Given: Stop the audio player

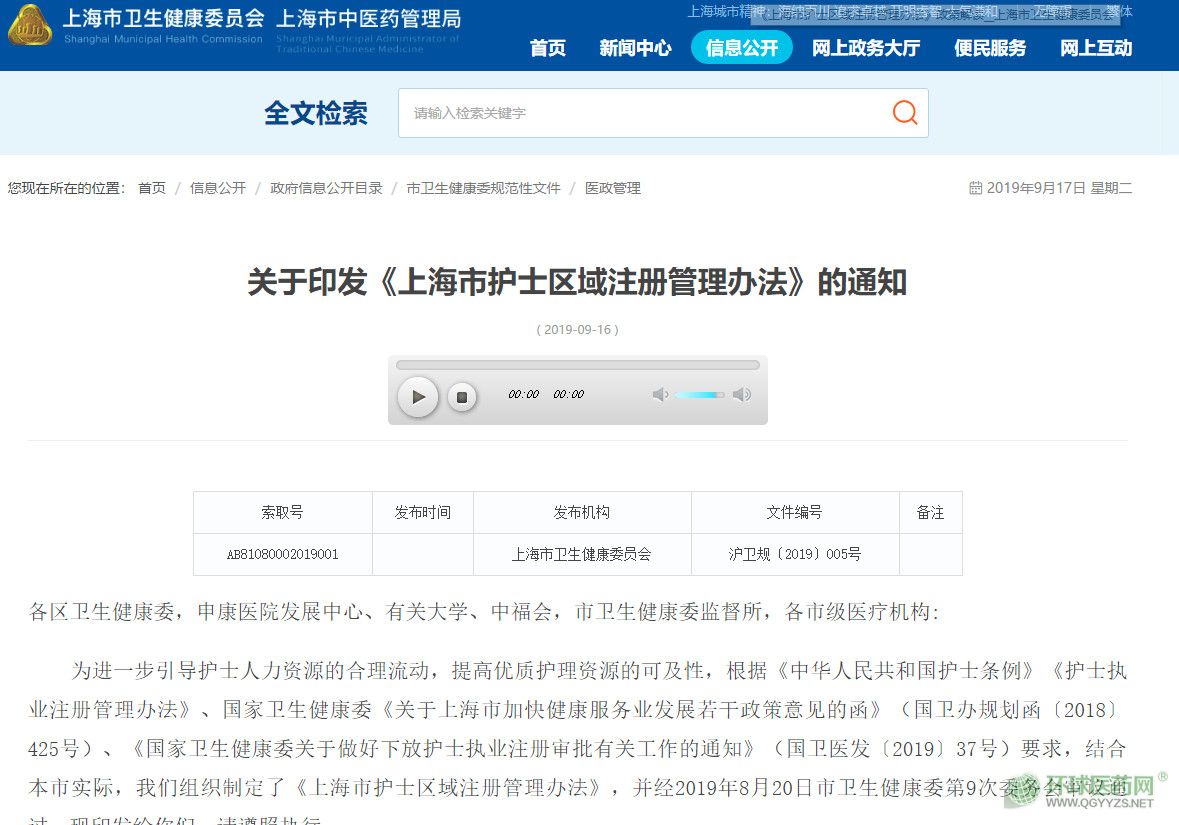Looking at the screenshot, I should (x=461, y=397).
